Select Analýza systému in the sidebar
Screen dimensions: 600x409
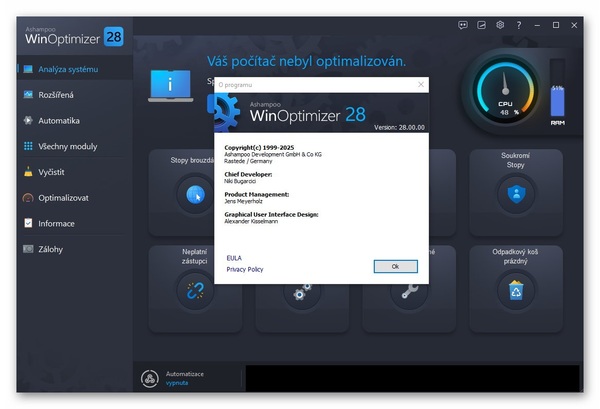point(68,69)
